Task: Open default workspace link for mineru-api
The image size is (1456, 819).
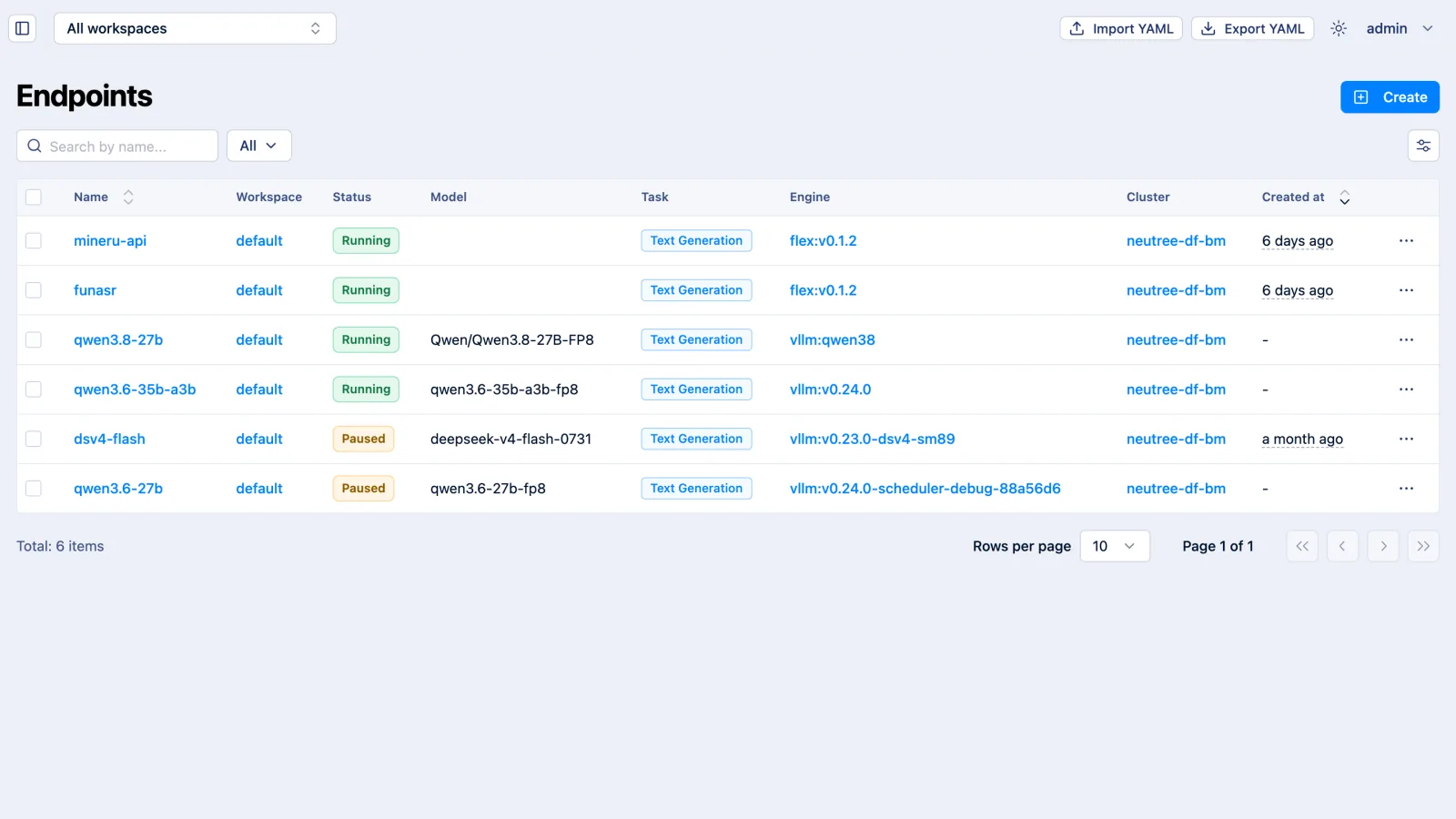Action: tap(259, 240)
